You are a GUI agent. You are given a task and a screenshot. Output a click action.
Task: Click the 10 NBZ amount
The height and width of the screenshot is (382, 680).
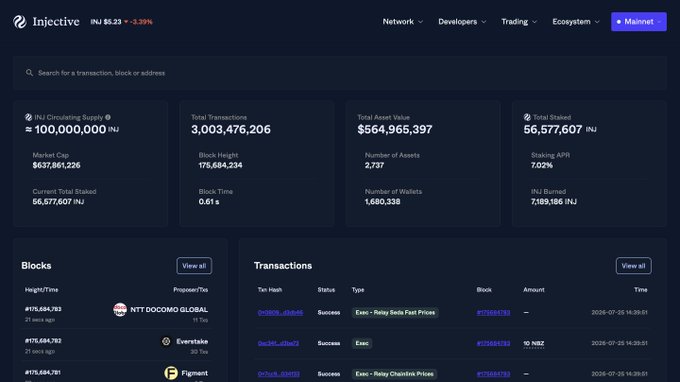point(533,343)
